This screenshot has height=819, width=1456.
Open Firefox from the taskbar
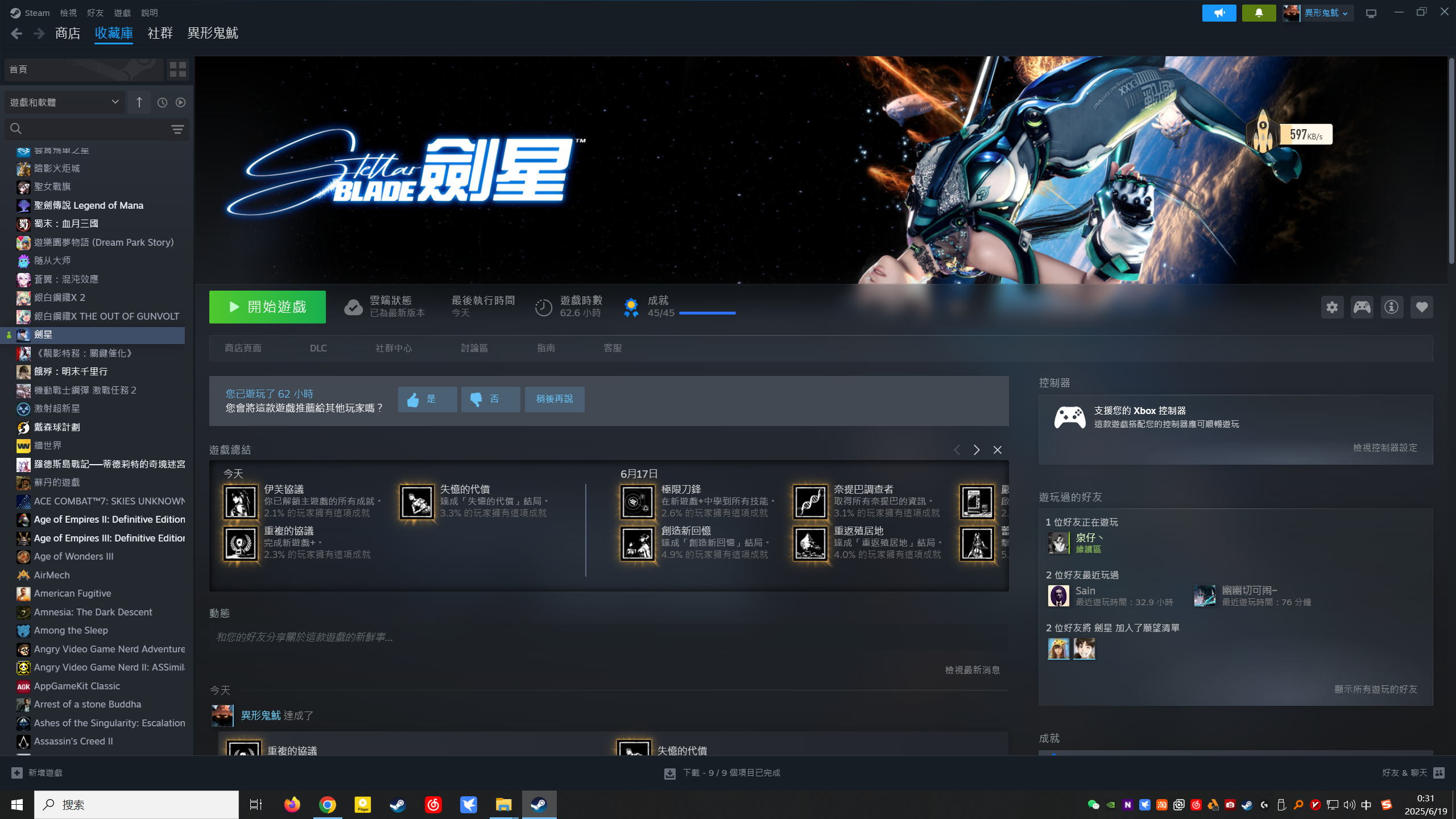pos(292,805)
